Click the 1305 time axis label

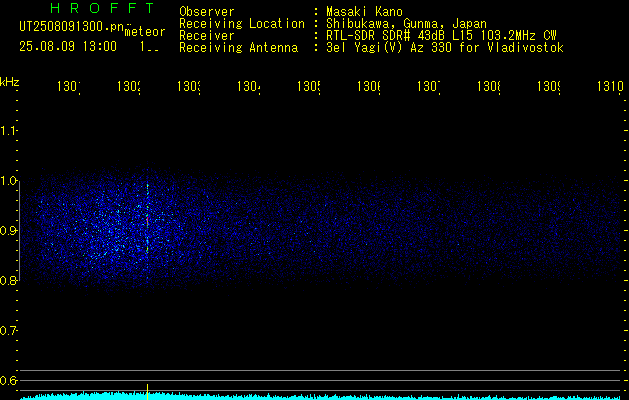(308, 86)
